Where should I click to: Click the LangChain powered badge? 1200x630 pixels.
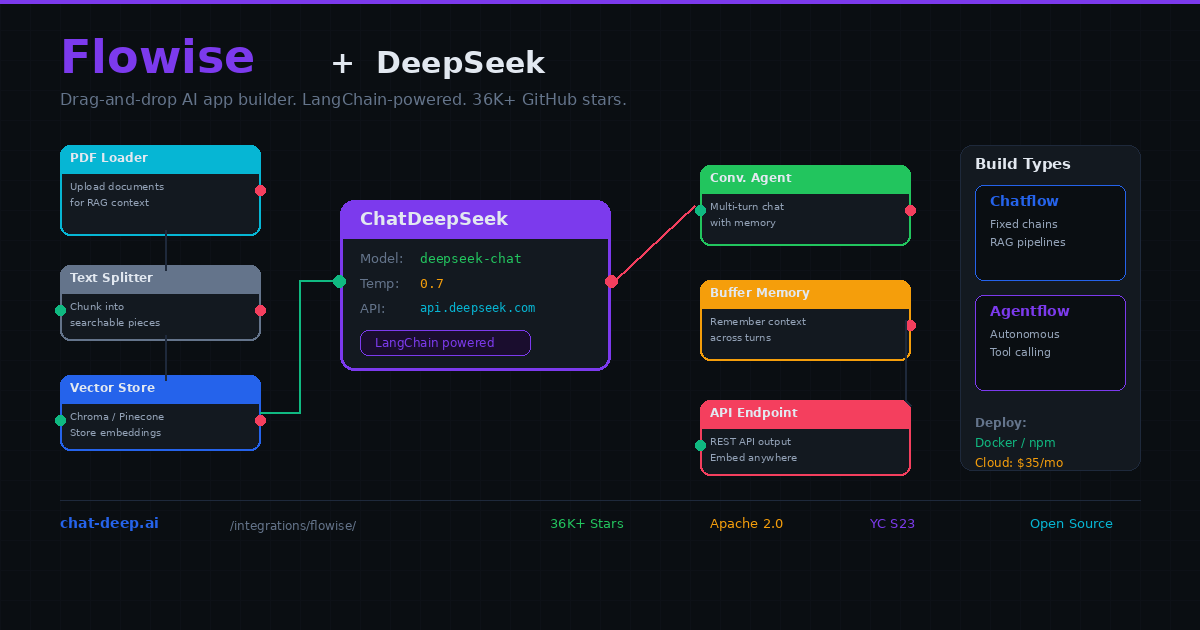point(445,342)
